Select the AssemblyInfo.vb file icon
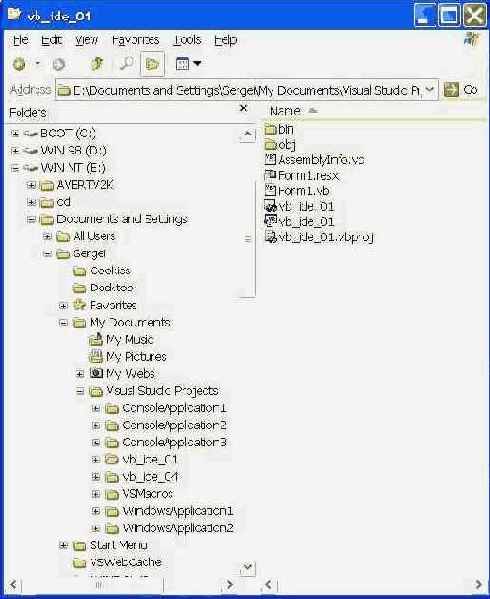The width and height of the screenshot is (490, 599). pos(270,159)
